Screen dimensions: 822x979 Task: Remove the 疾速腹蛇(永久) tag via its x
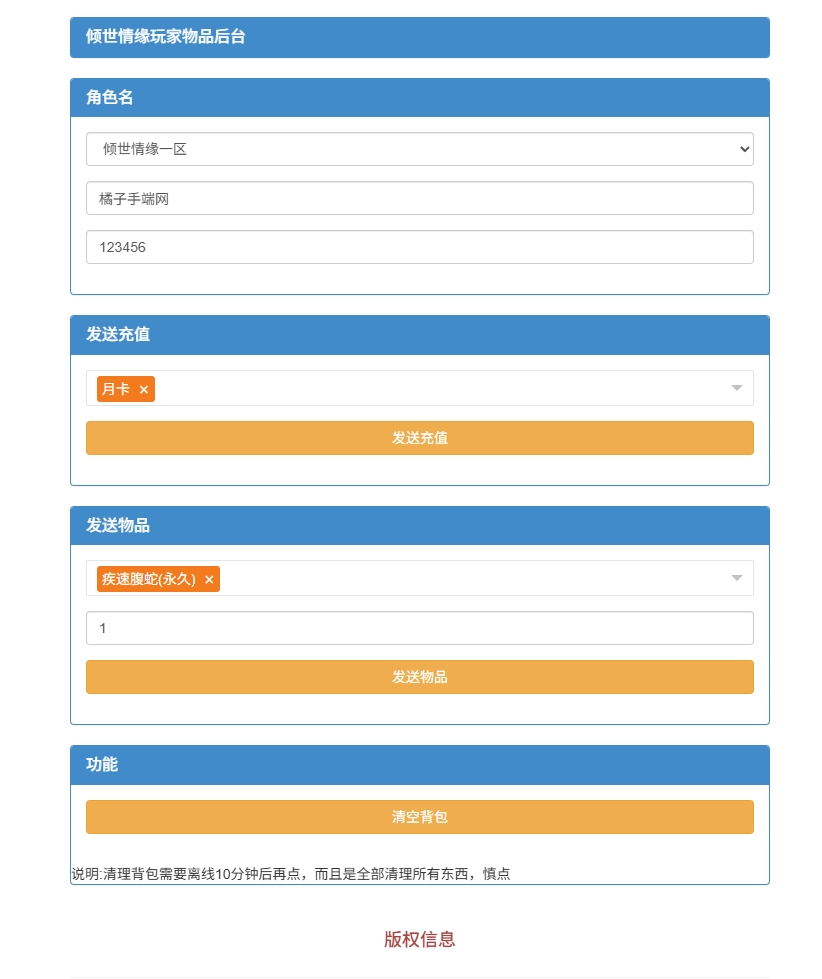pyautogui.click(x=209, y=579)
